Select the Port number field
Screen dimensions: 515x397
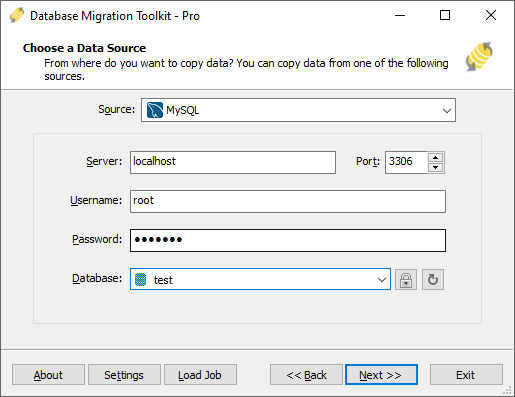tap(406, 162)
